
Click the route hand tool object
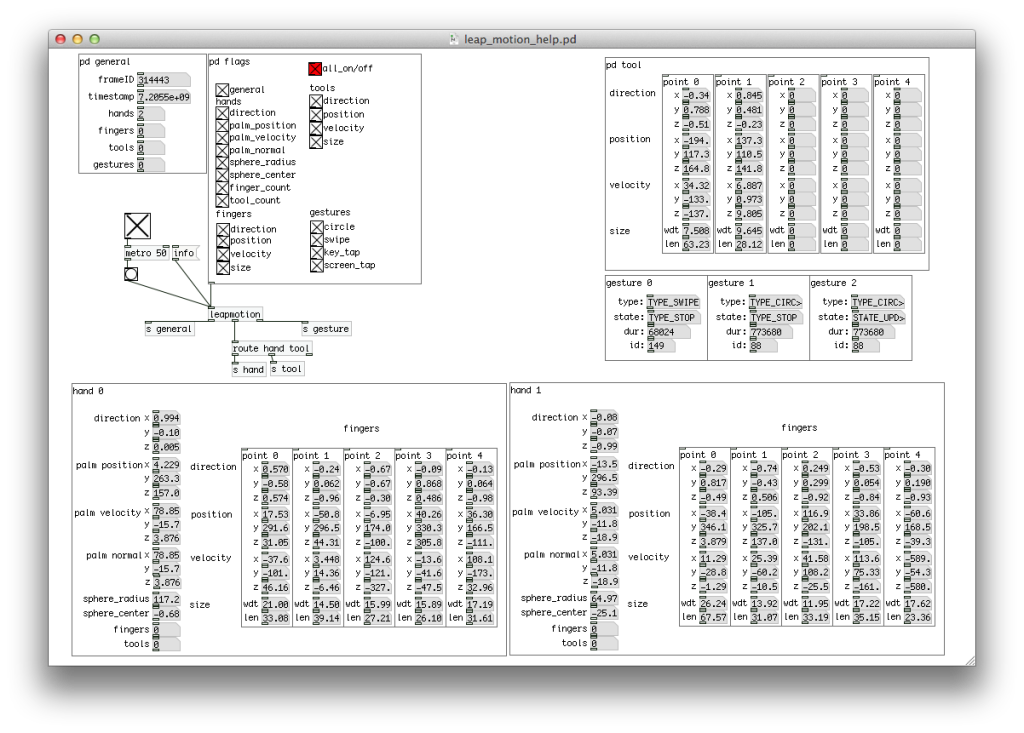click(x=271, y=348)
